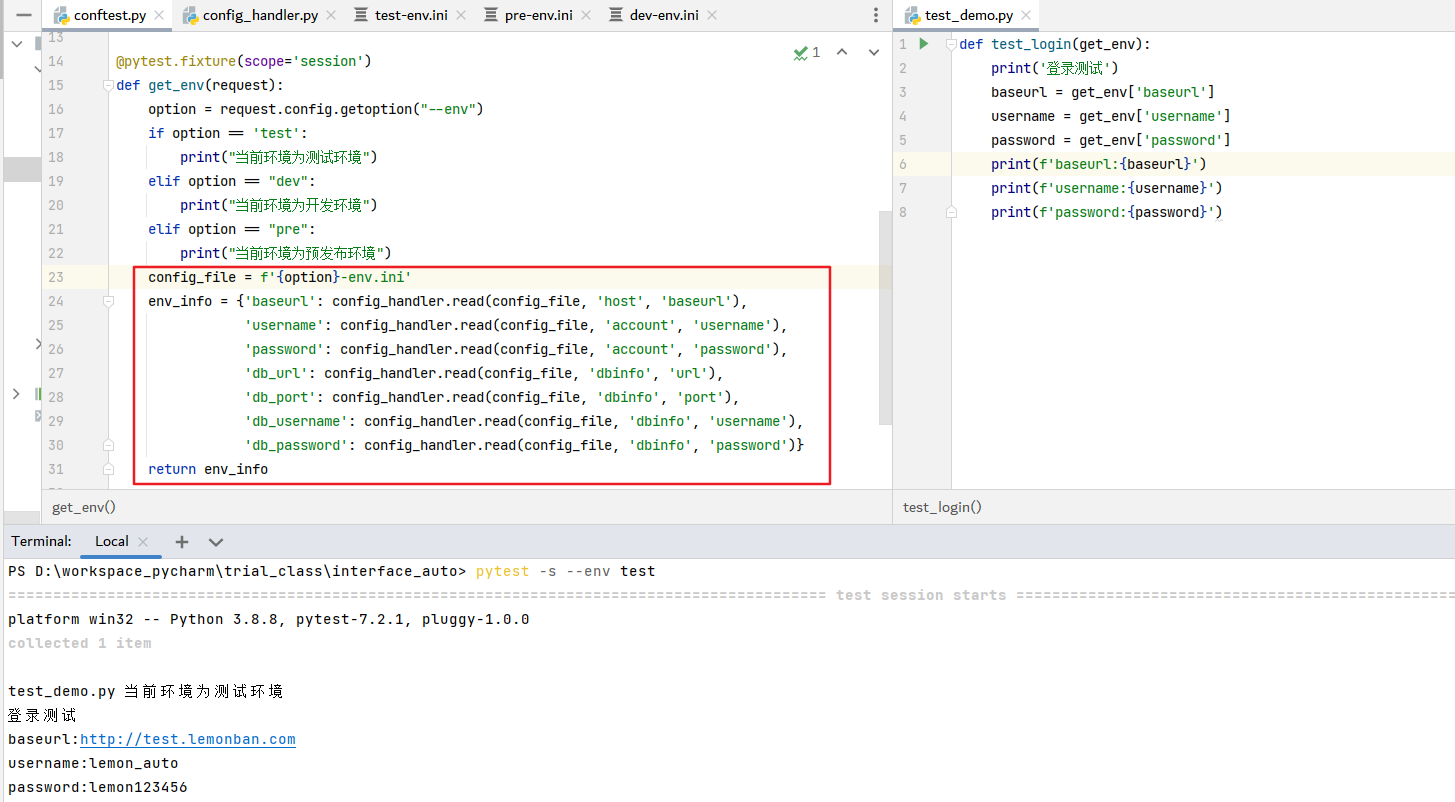Click the 'username:lemon_auto' terminal output
This screenshot has width=1455, height=802.
click(x=93, y=763)
